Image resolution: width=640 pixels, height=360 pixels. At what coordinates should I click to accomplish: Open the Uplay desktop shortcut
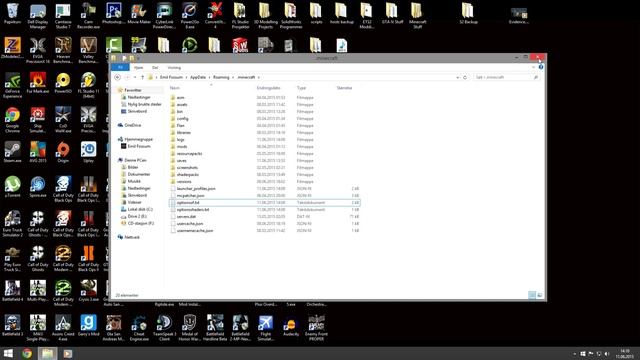tap(88, 152)
